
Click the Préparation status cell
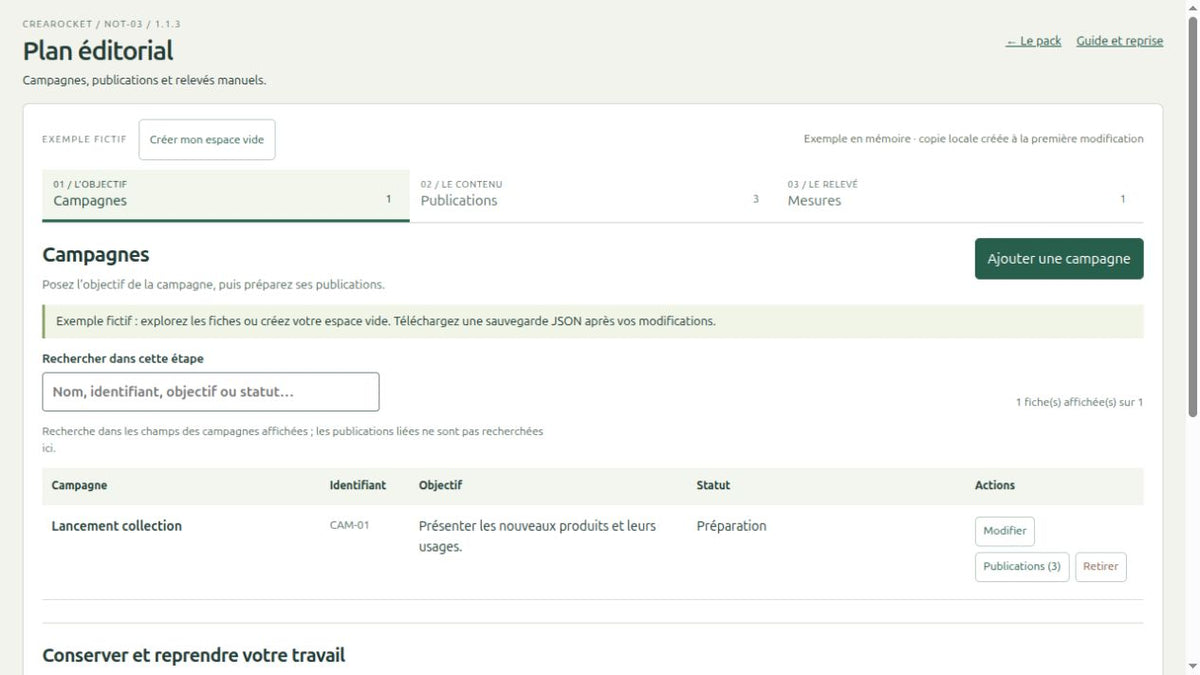tap(732, 526)
